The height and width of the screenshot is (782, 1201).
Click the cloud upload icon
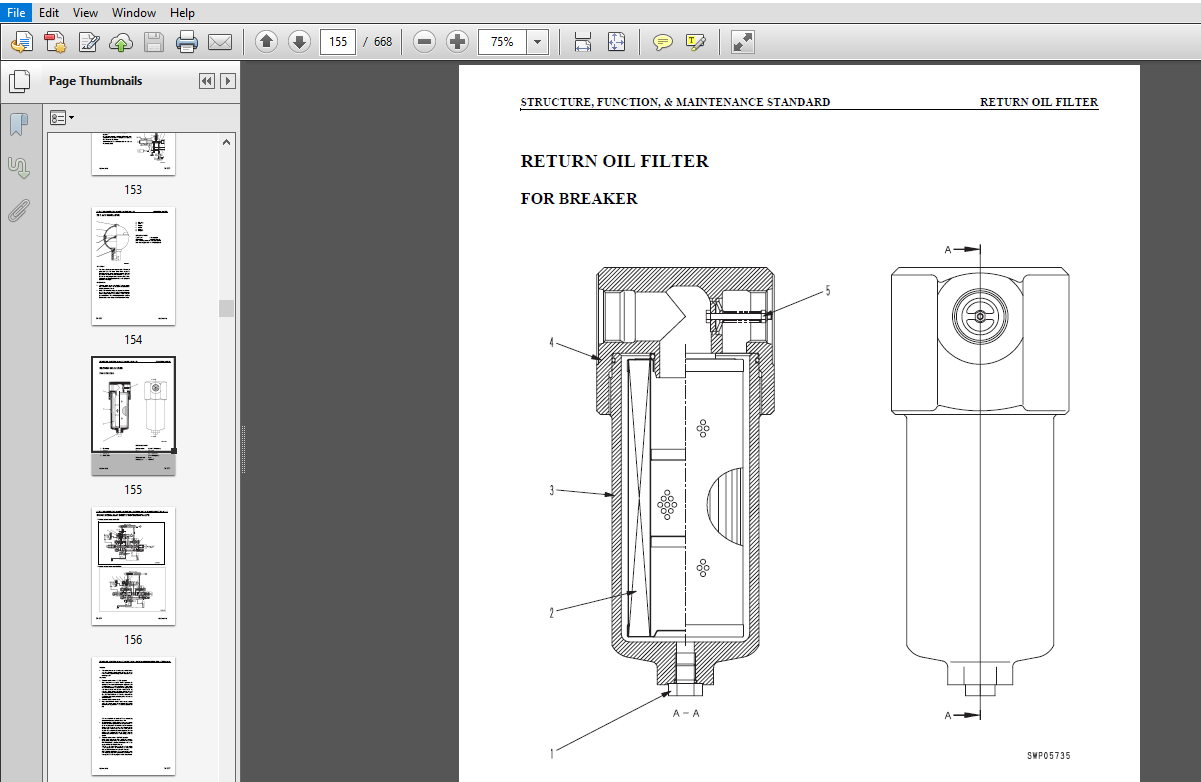coord(121,42)
